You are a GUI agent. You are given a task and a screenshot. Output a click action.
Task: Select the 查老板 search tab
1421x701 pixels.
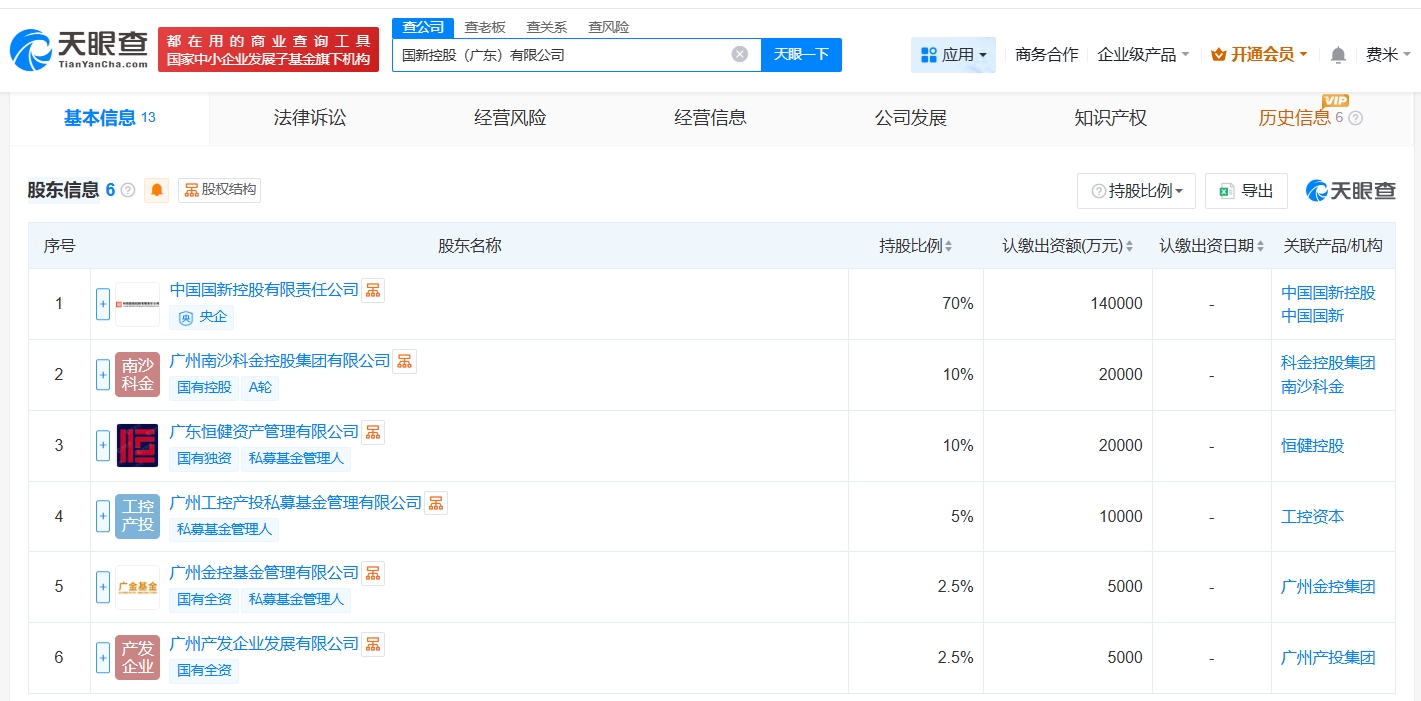[484, 27]
